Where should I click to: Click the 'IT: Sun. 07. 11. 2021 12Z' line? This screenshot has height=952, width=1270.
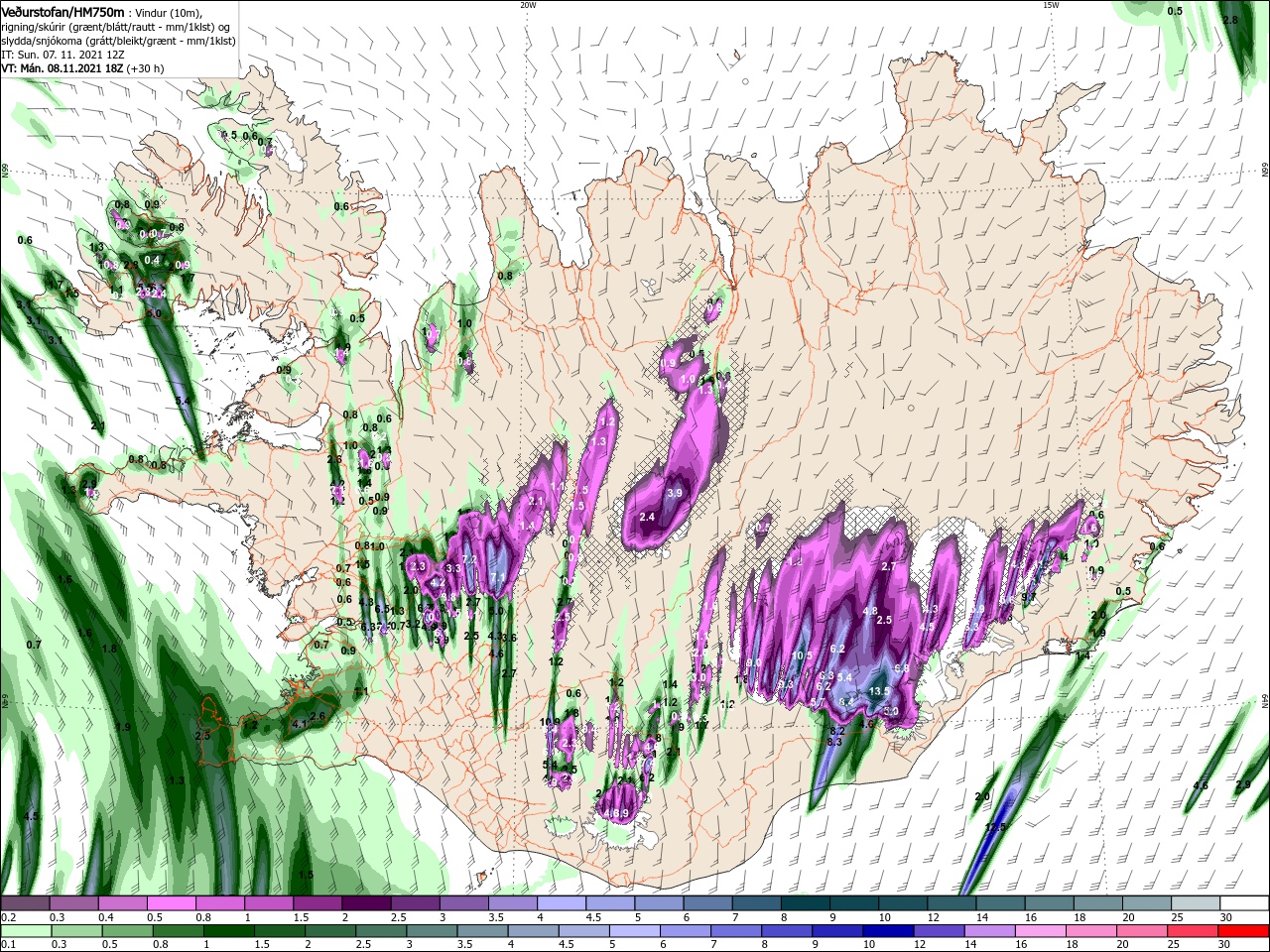[63, 55]
